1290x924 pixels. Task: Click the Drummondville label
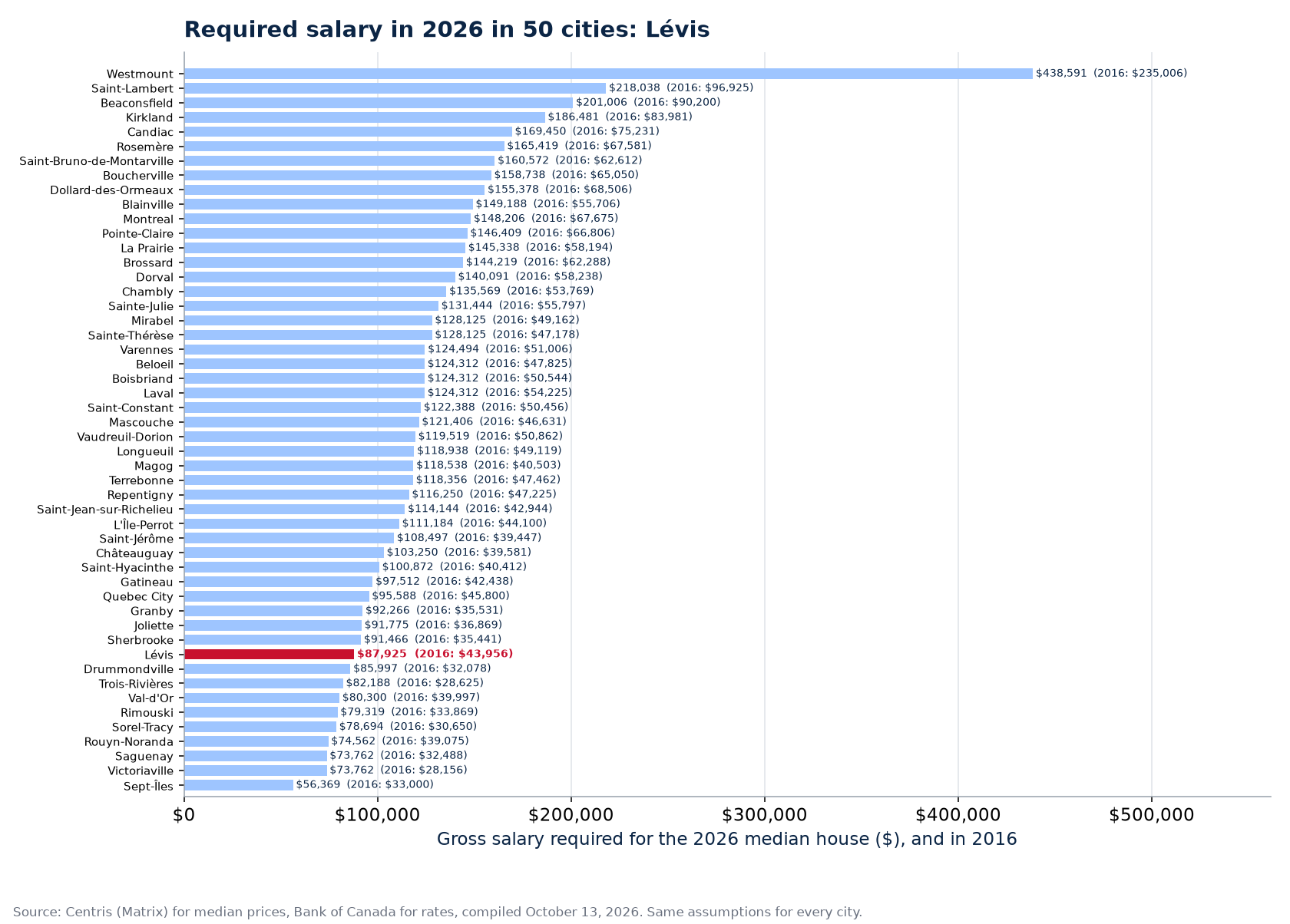[129, 669]
